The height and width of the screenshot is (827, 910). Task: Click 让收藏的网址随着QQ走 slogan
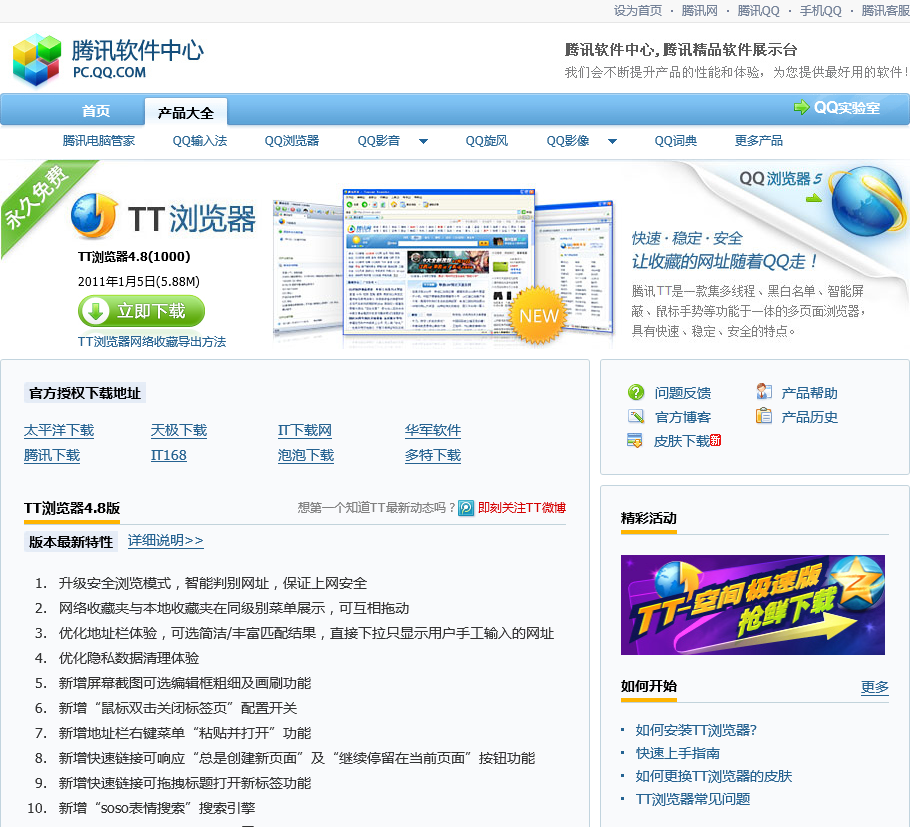coord(724,262)
